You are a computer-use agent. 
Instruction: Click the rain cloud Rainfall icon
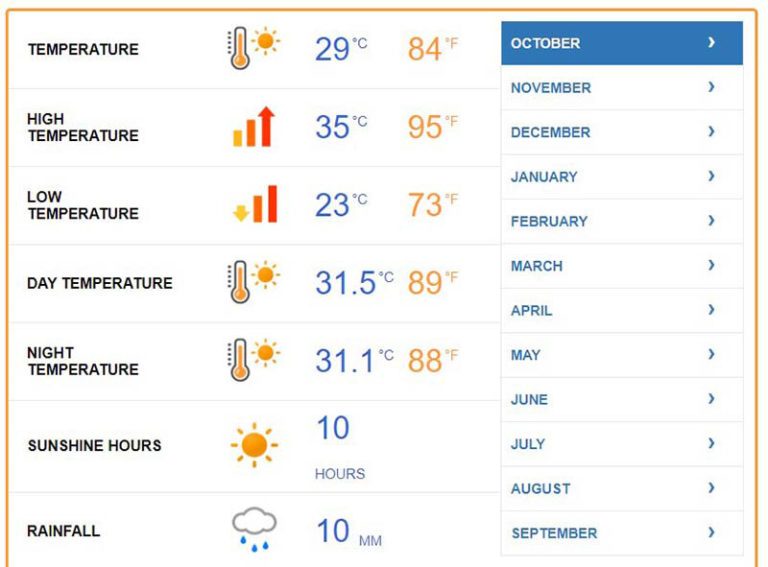click(254, 530)
